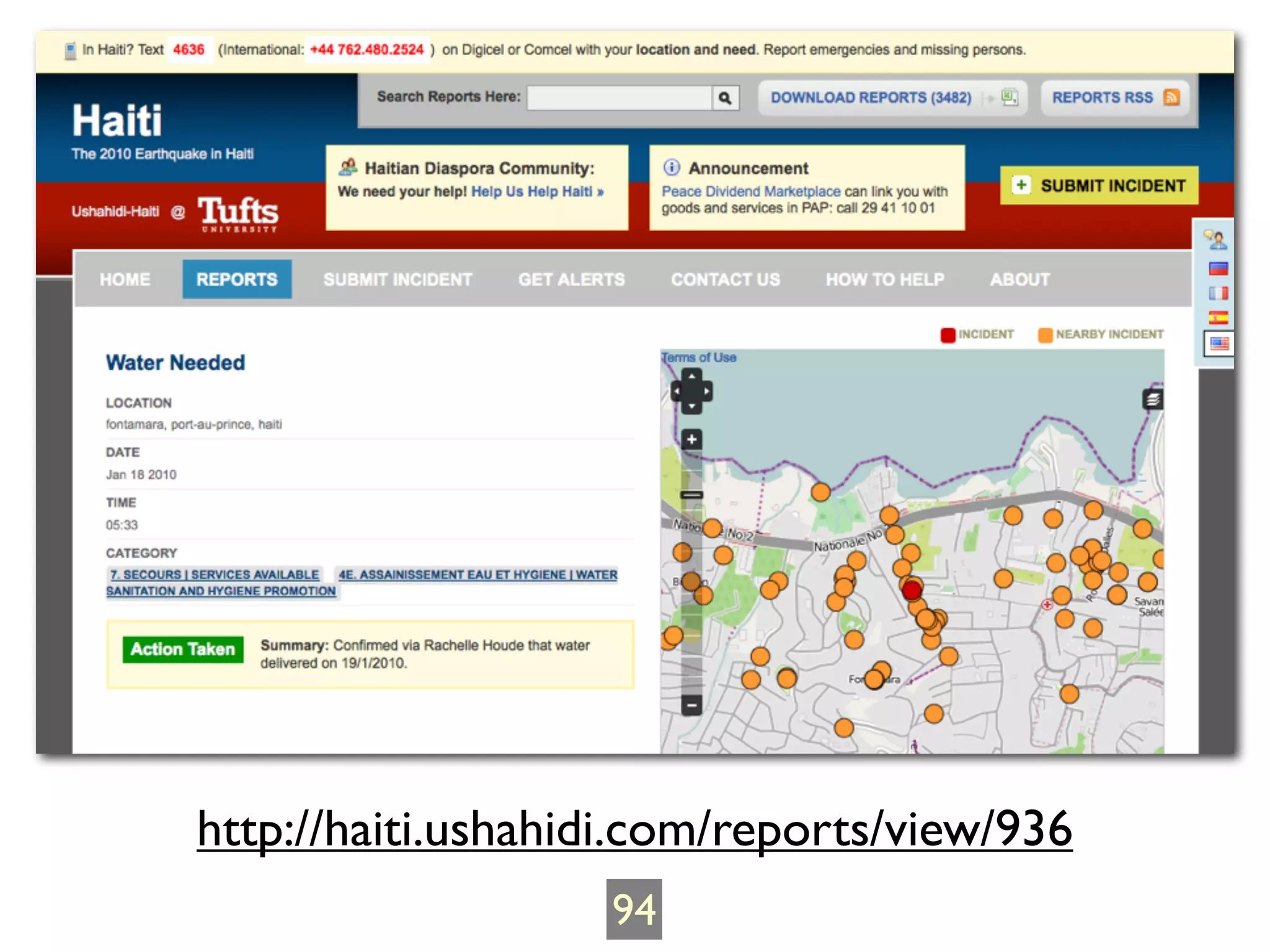
Task: Open the map layer switcher
Action: tap(1153, 399)
